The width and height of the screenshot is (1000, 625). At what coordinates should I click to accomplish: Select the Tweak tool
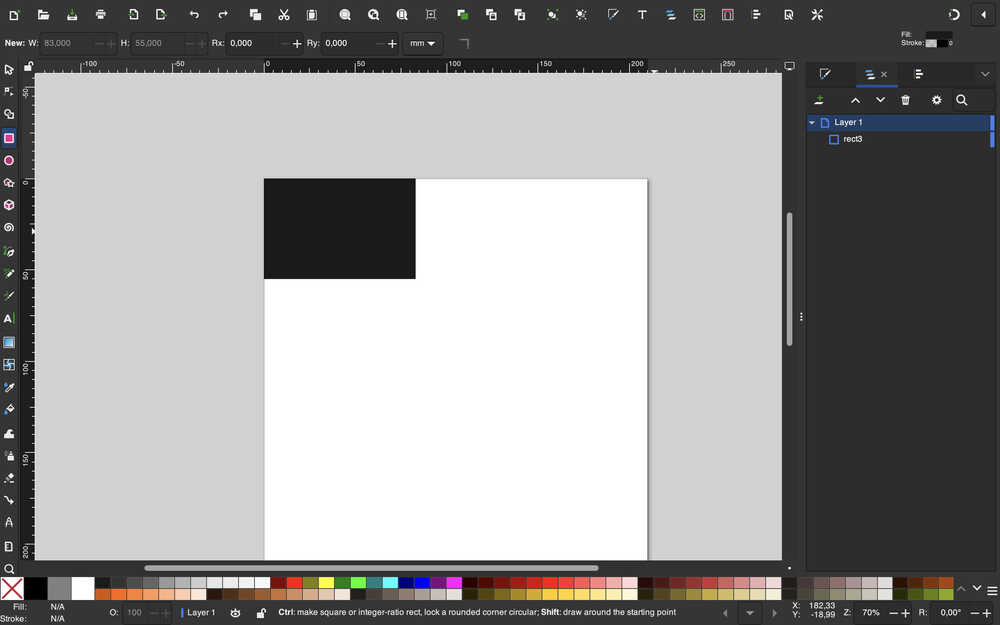click(x=9, y=434)
